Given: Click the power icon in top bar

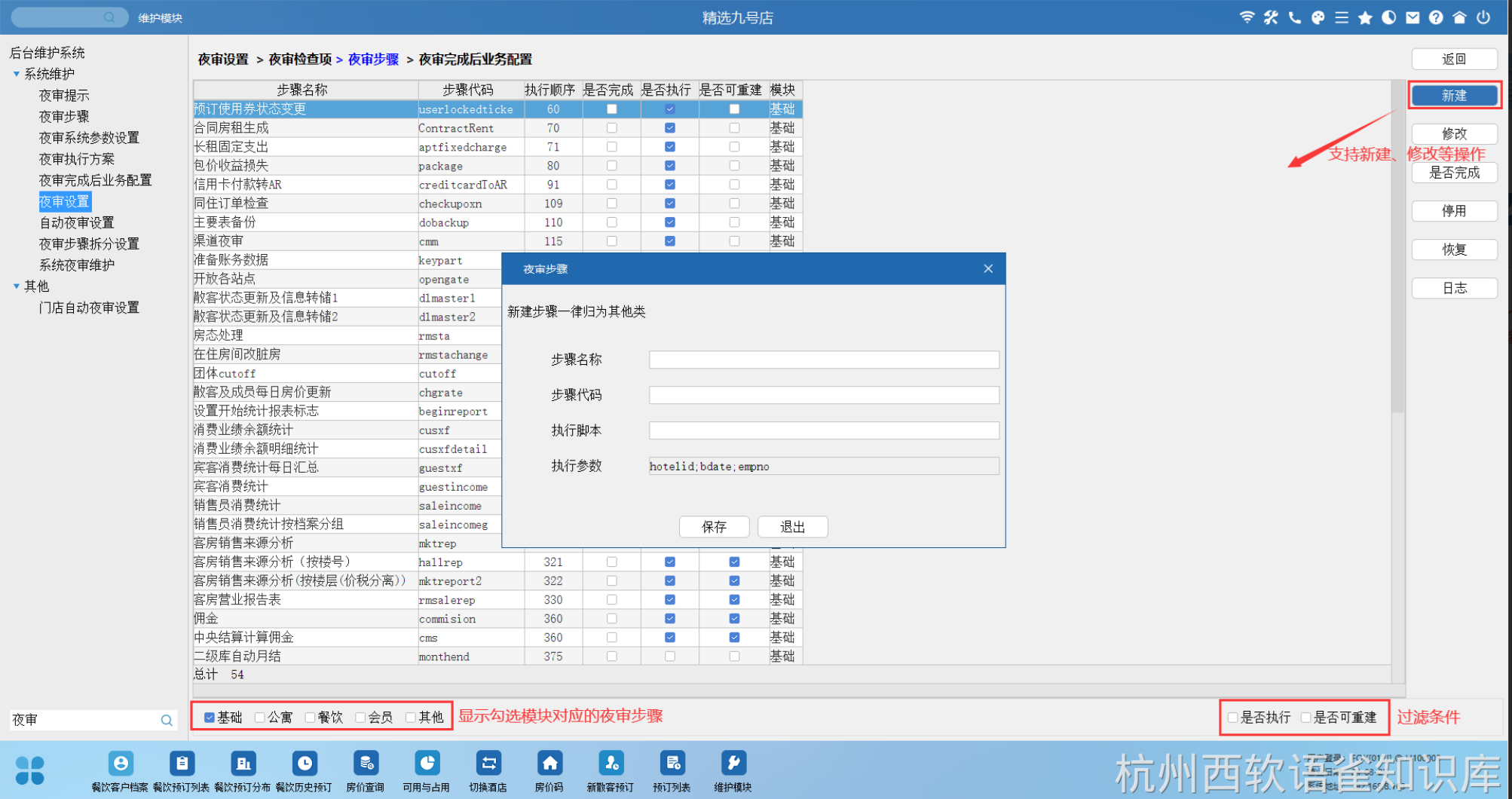Looking at the screenshot, I should (1483, 17).
